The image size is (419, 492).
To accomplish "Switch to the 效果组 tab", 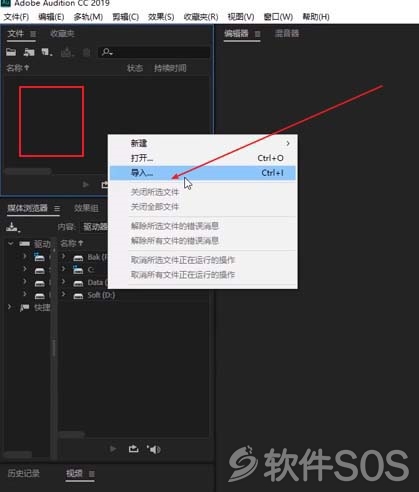I will click(86, 208).
